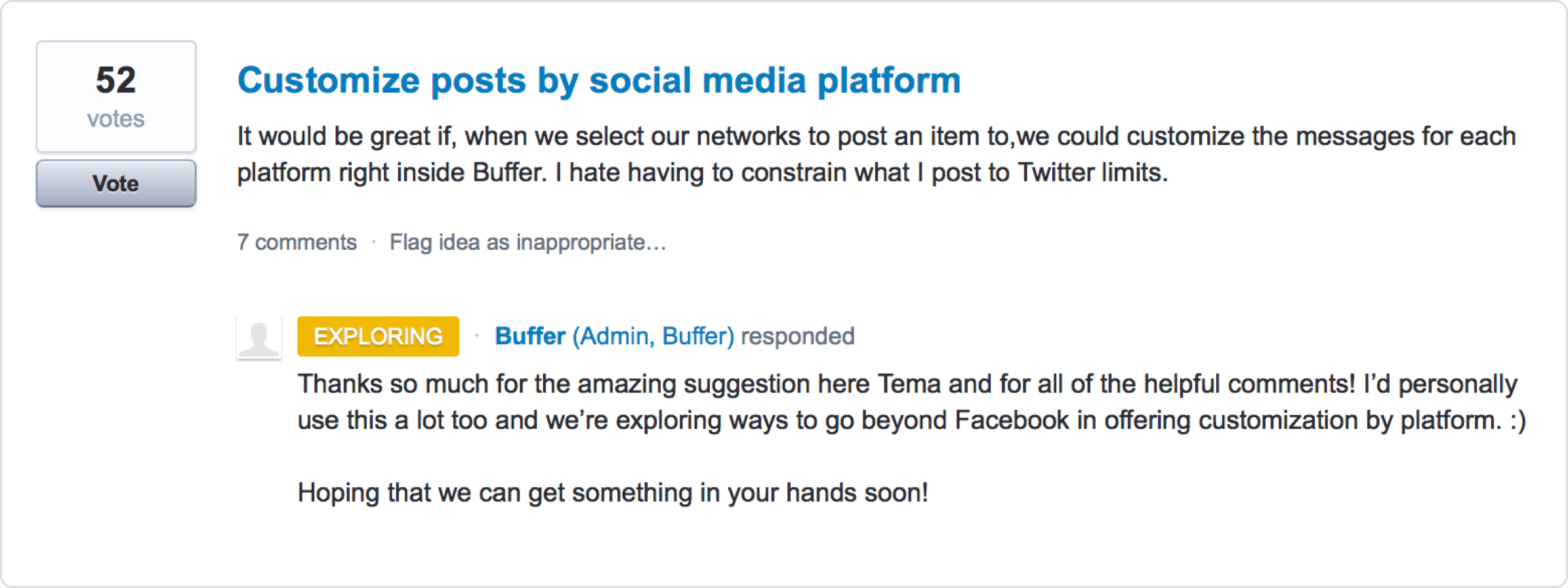Click the "votes" label under the count
1568x588 pixels.
pyautogui.click(x=116, y=119)
